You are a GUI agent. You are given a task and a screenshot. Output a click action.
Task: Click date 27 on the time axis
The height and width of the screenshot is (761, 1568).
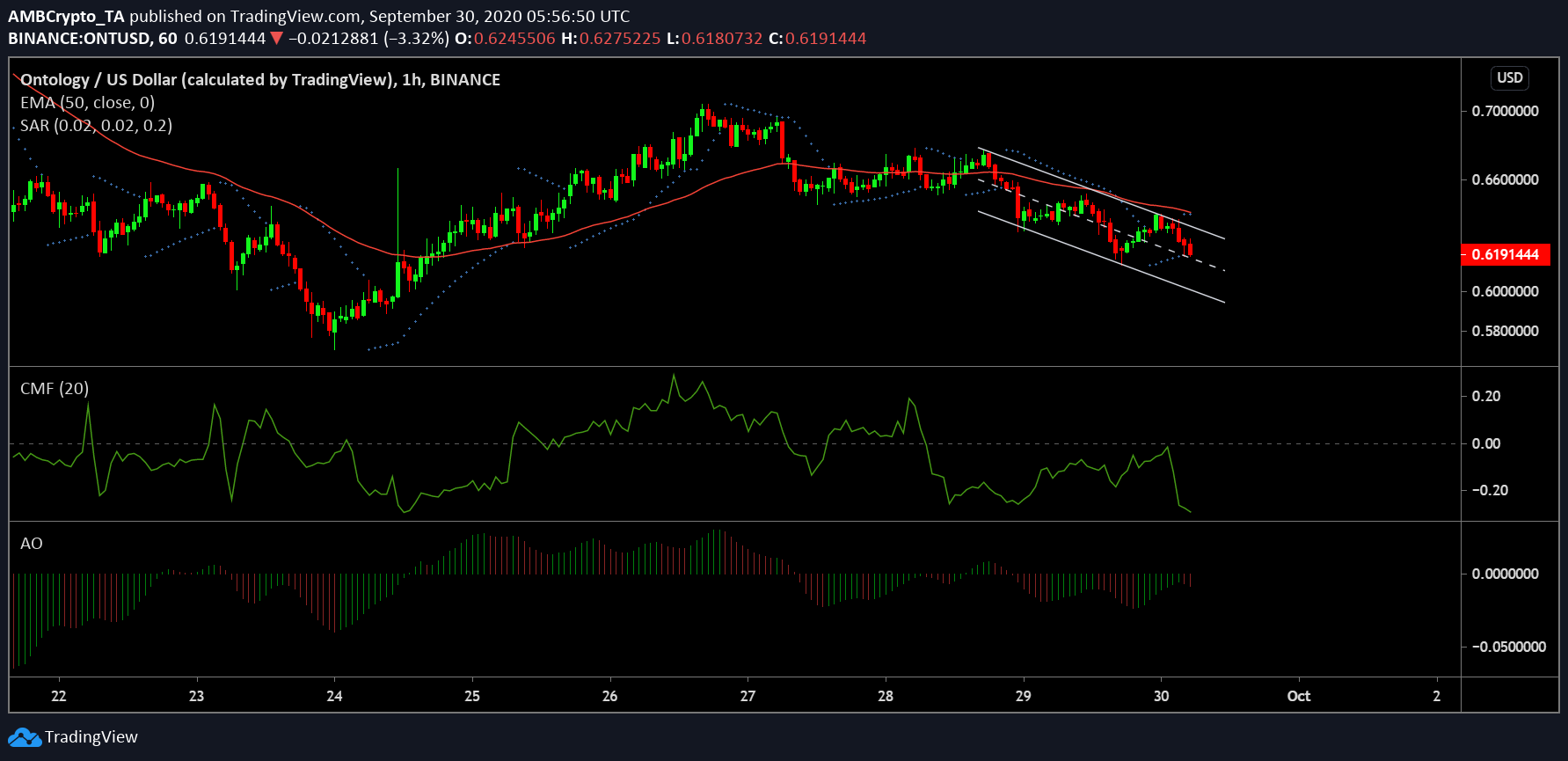click(x=748, y=696)
